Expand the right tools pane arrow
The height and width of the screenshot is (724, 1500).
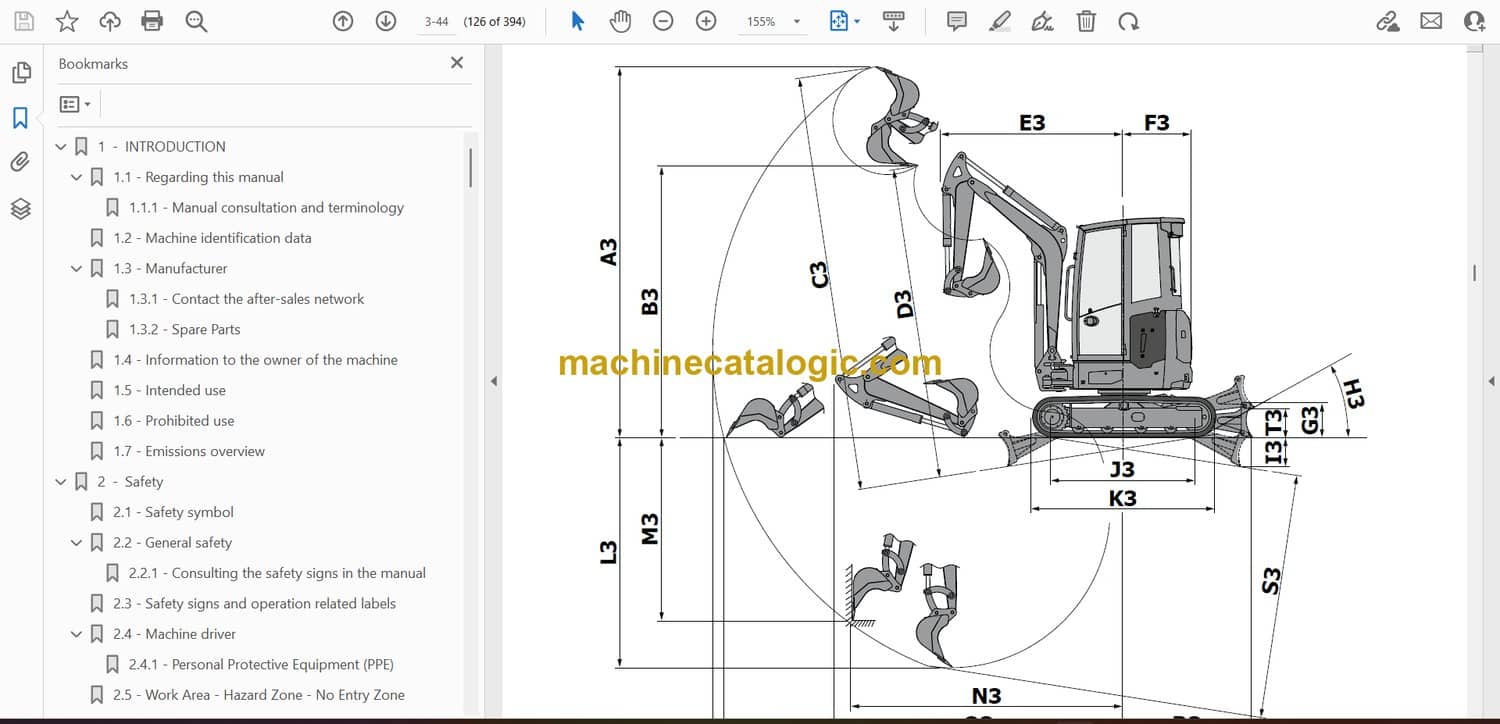[x=1491, y=381]
